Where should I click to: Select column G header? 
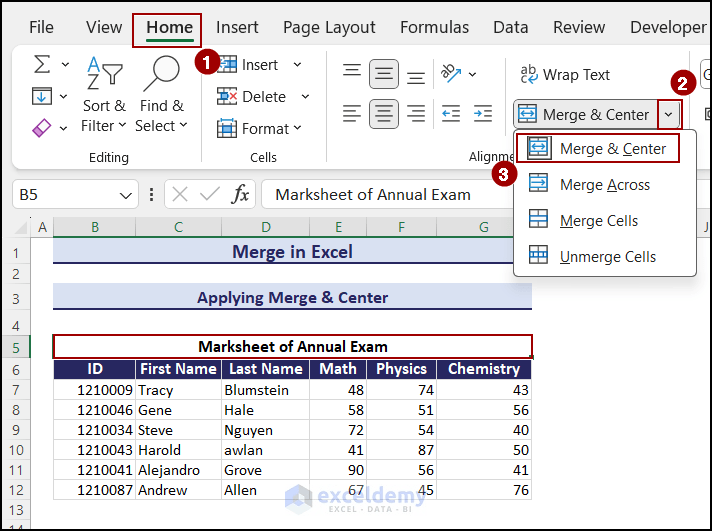[484, 227]
